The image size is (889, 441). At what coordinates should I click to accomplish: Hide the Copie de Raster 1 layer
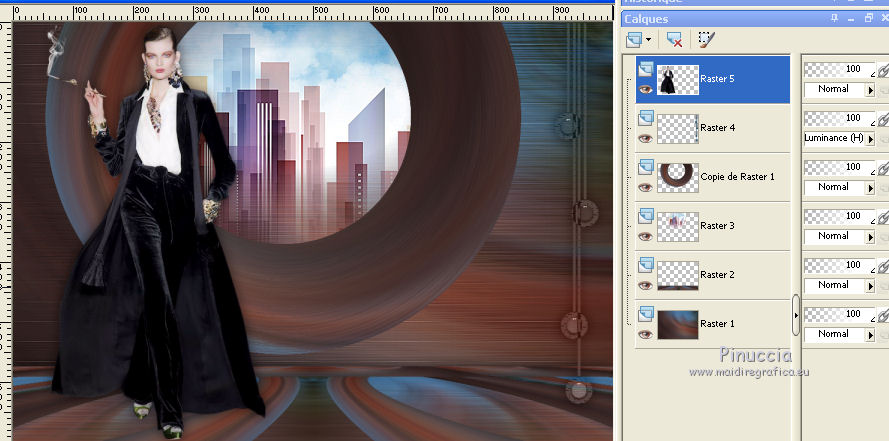tap(645, 187)
